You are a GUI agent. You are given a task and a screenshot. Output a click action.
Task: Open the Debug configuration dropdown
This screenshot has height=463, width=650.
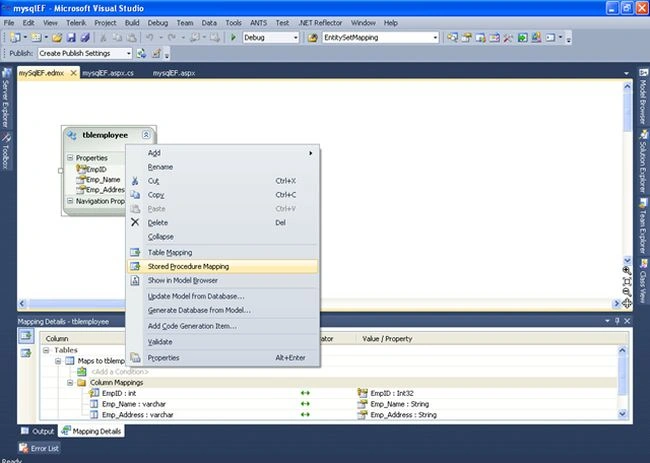[271, 38]
